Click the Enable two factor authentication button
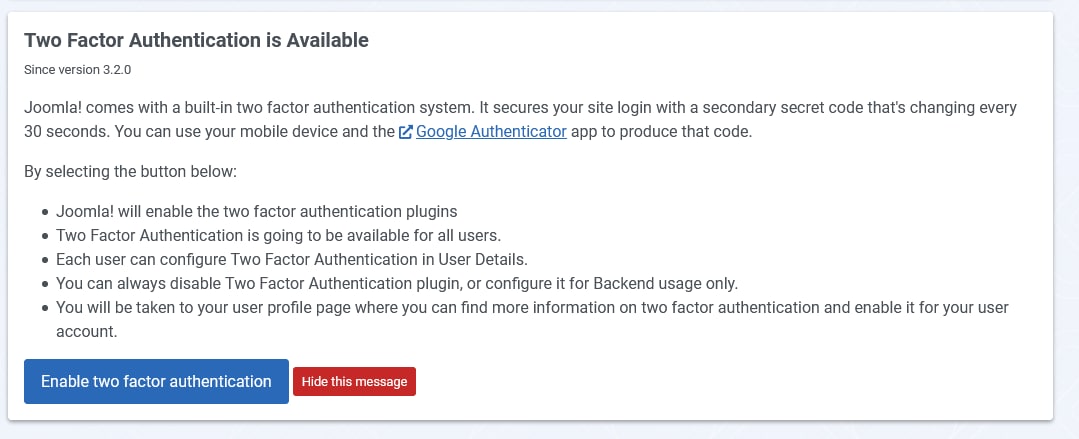This screenshot has width=1079, height=439. point(156,381)
